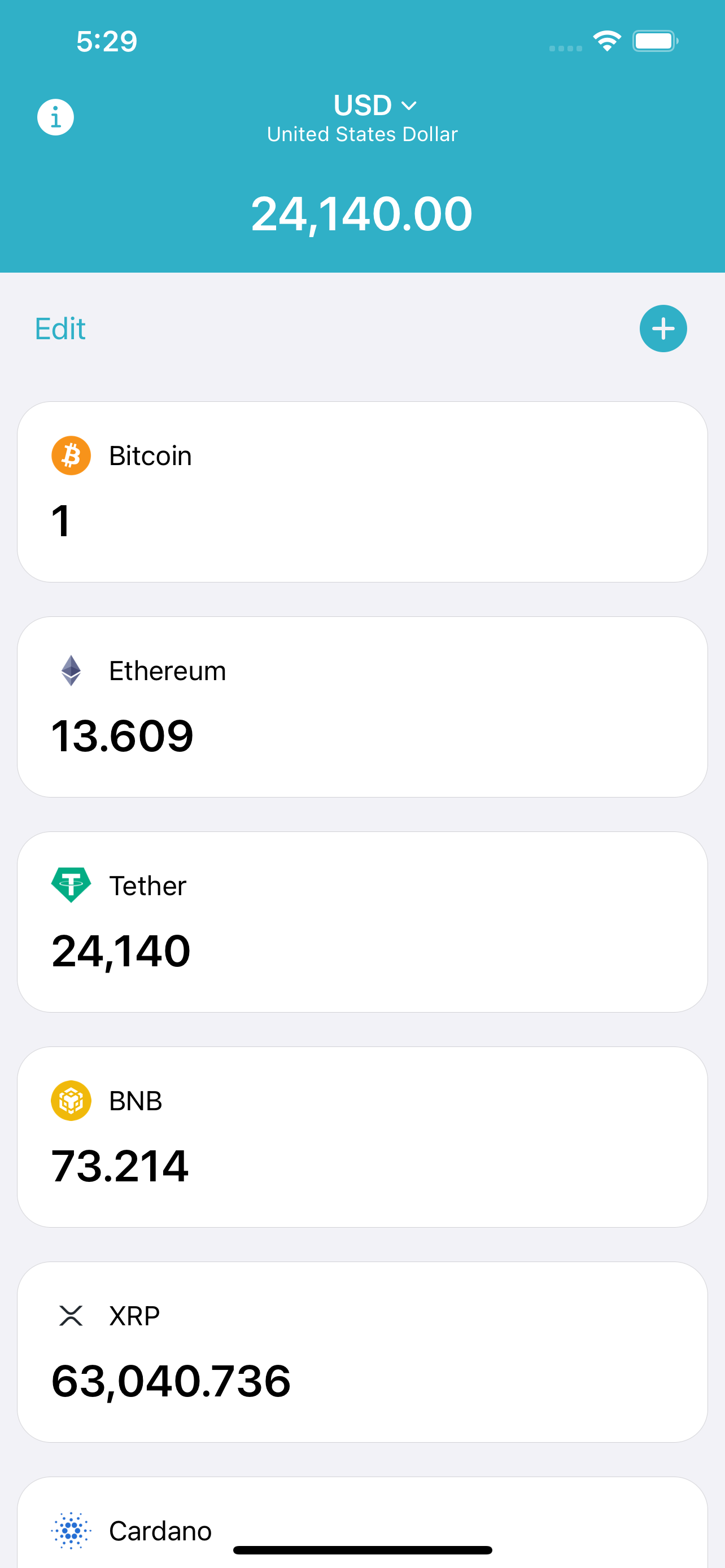Tap the yellow BNB logo icon

click(x=71, y=1101)
